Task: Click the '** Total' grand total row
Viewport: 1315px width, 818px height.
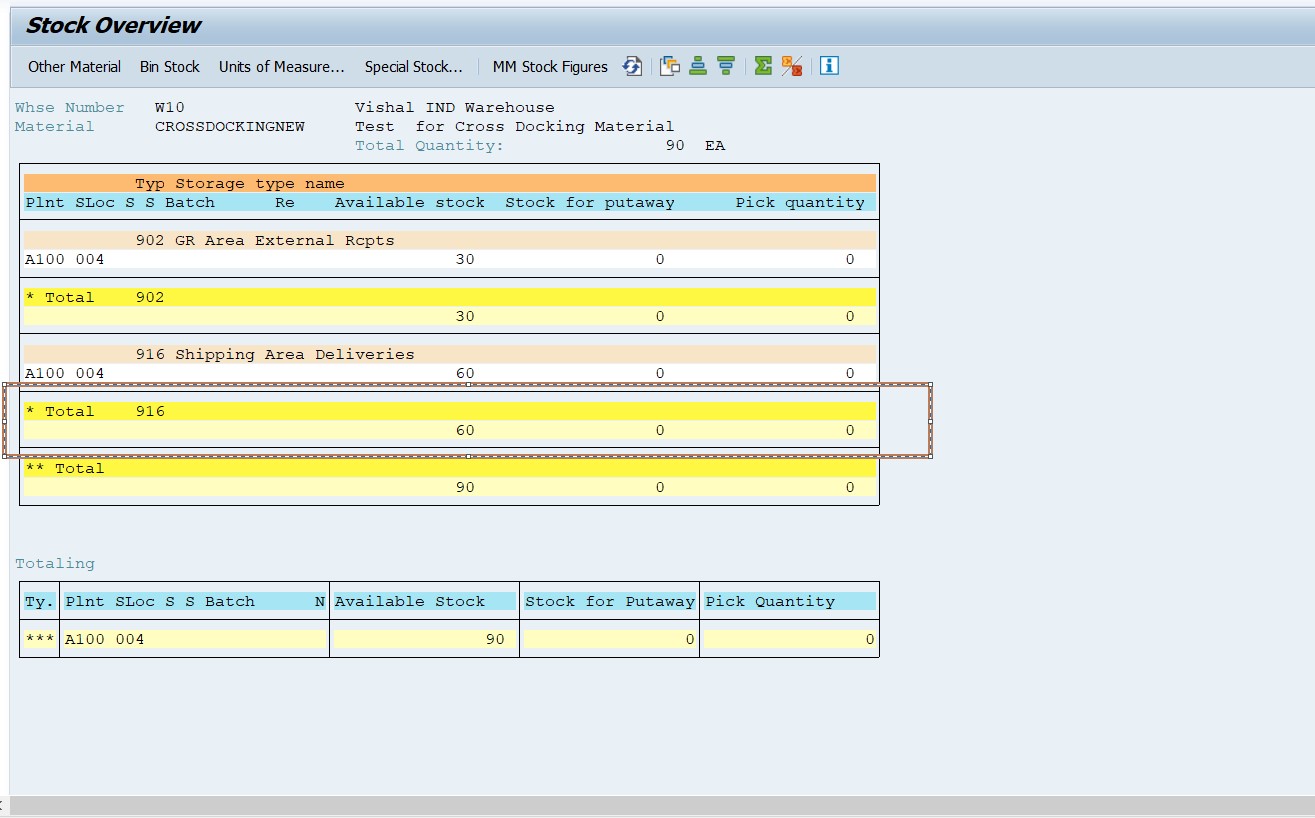Action: 450,469
